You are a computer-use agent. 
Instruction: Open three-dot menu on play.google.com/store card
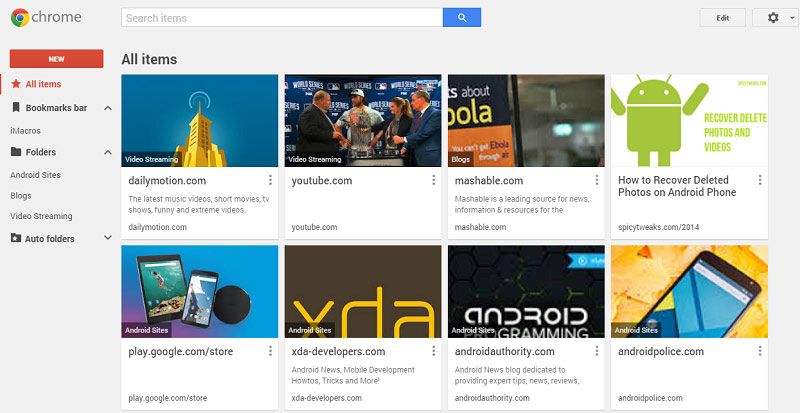270,351
